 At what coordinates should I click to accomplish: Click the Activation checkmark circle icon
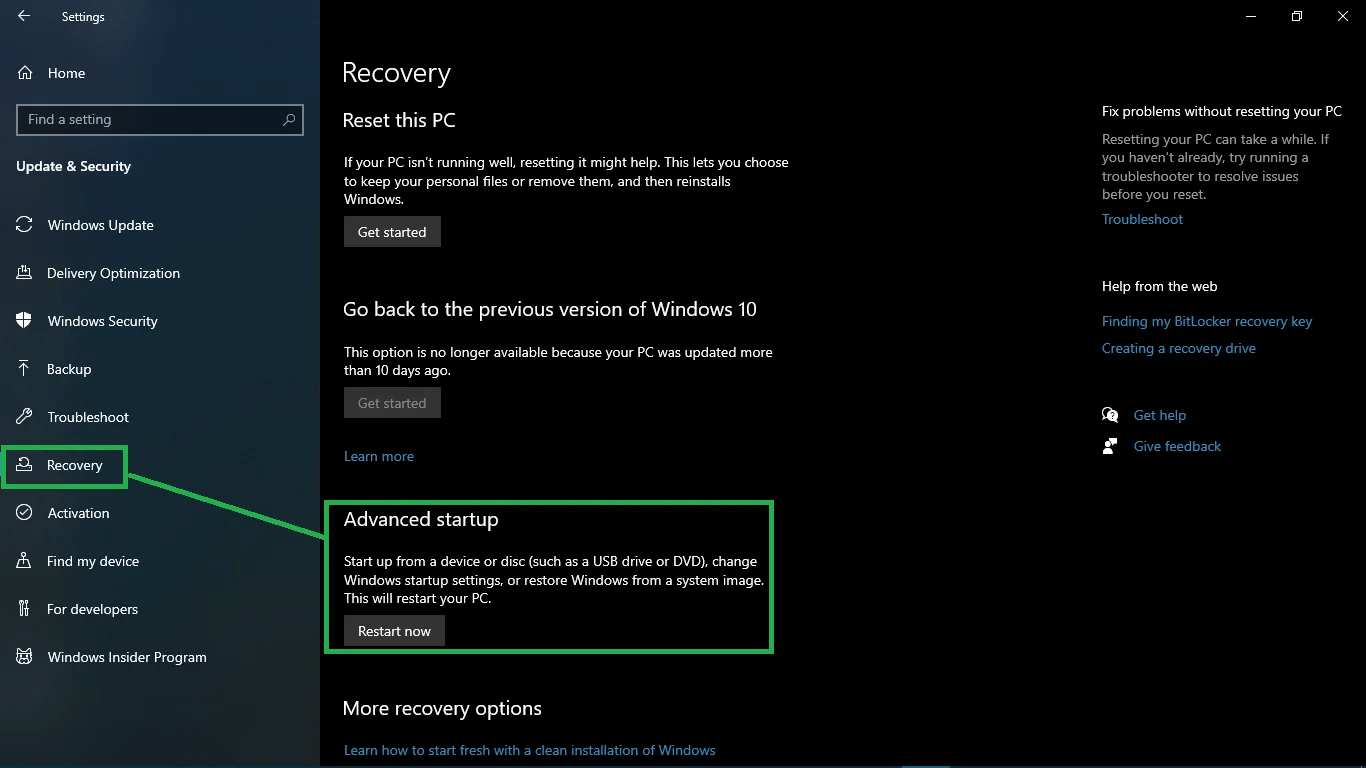pos(25,513)
